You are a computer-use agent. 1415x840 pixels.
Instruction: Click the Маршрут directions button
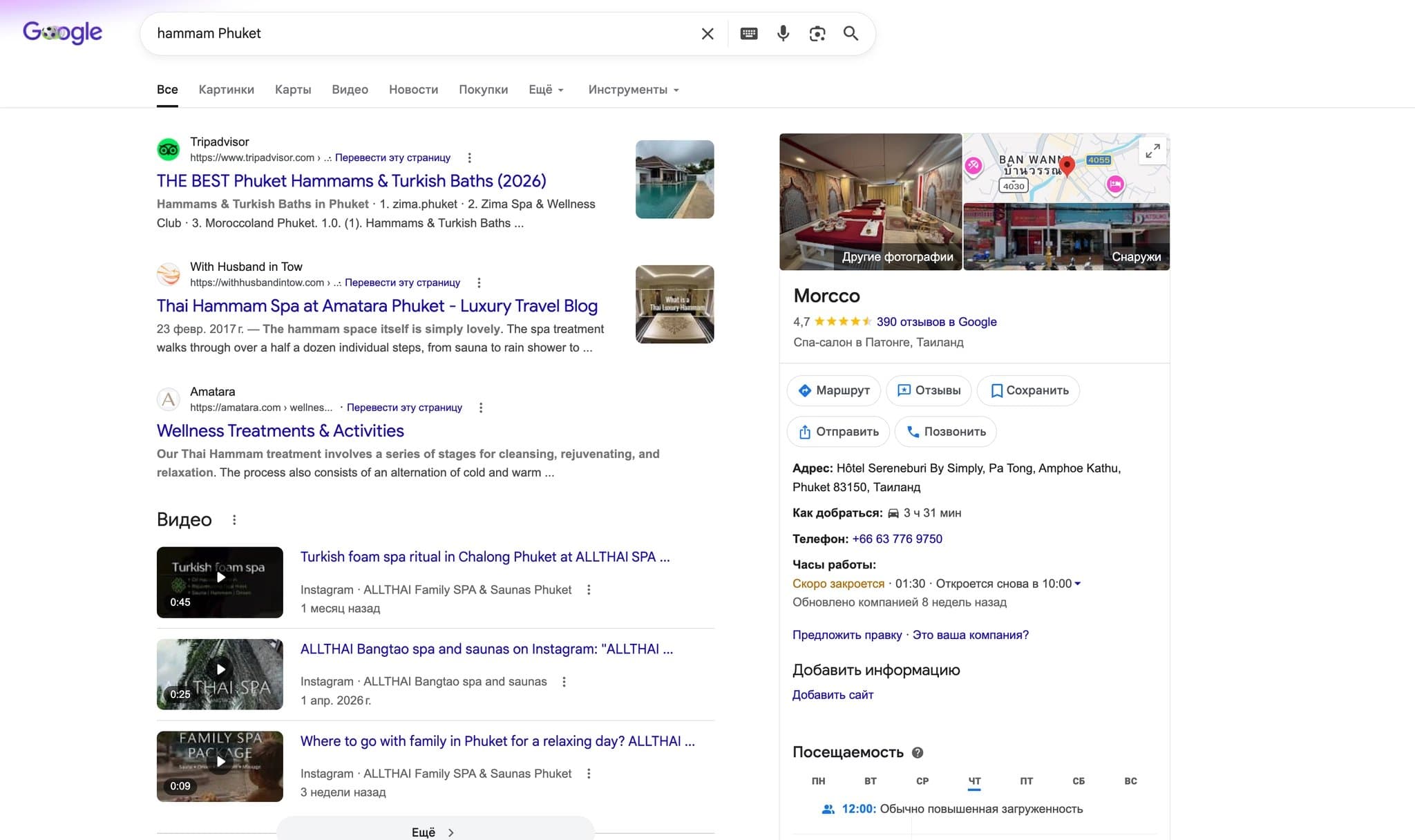[834, 391]
